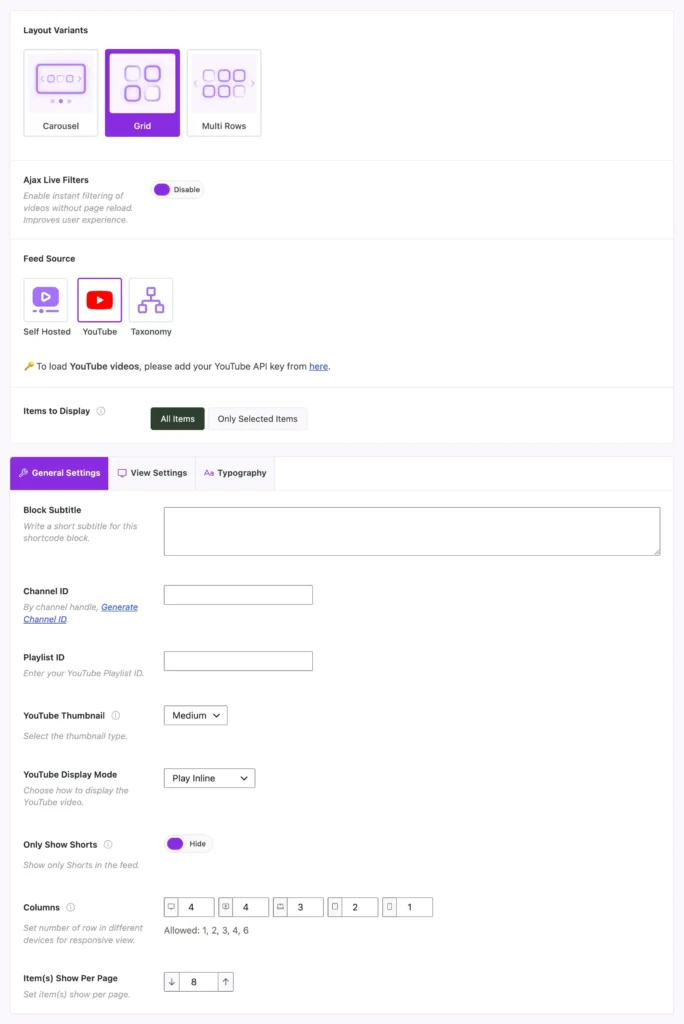684x1024 pixels.
Task: Decrease items per page with down arrow
Action: [172, 982]
